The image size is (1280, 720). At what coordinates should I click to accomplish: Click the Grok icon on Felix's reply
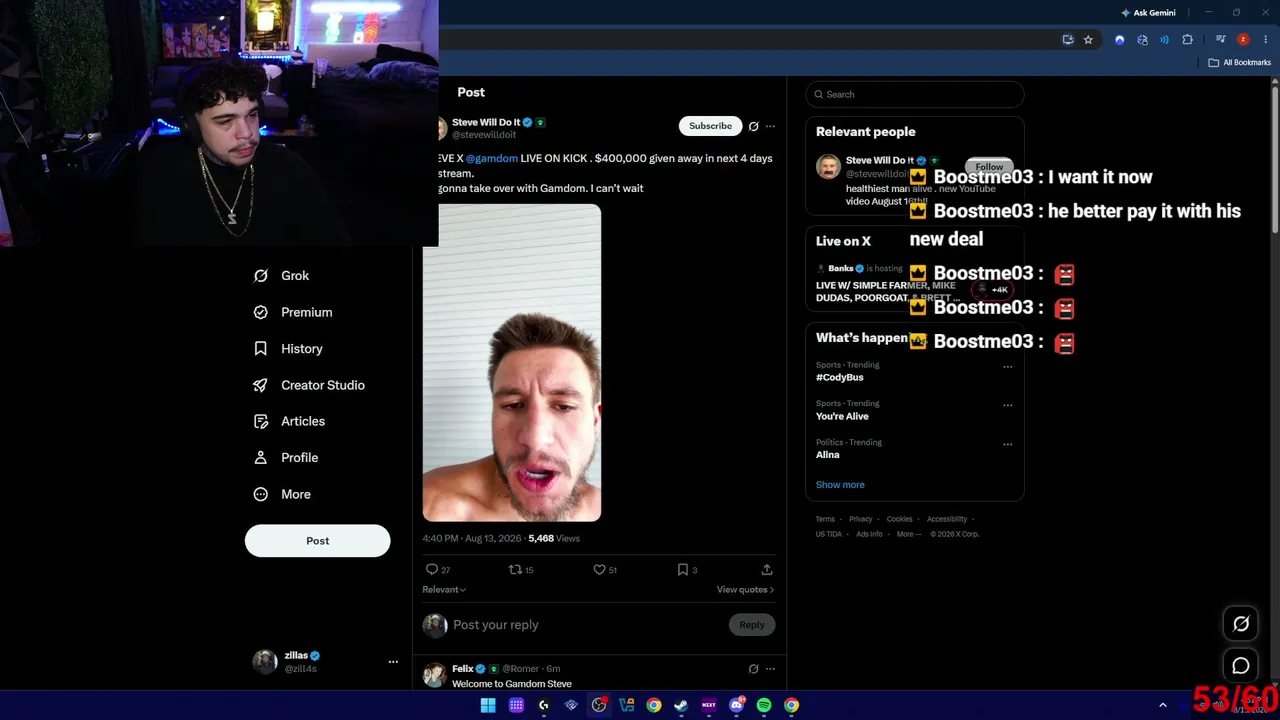click(x=754, y=669)
